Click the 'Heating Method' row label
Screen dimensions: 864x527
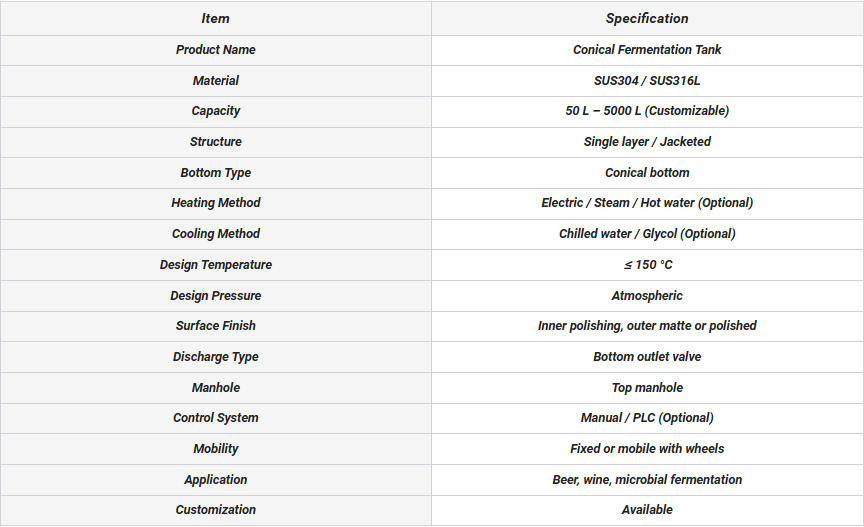coord(215,203)
